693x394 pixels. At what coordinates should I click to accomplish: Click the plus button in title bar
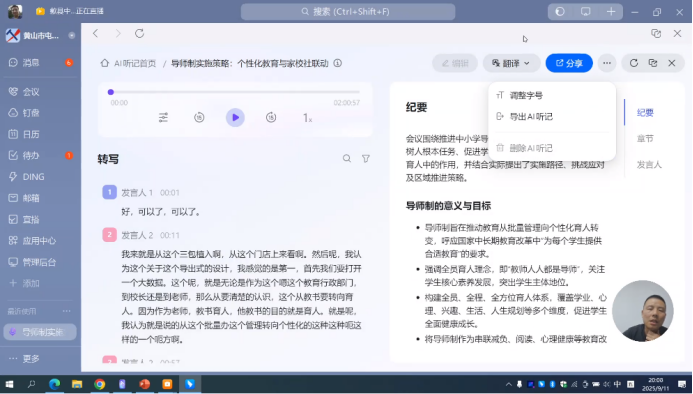coord(611,12)
